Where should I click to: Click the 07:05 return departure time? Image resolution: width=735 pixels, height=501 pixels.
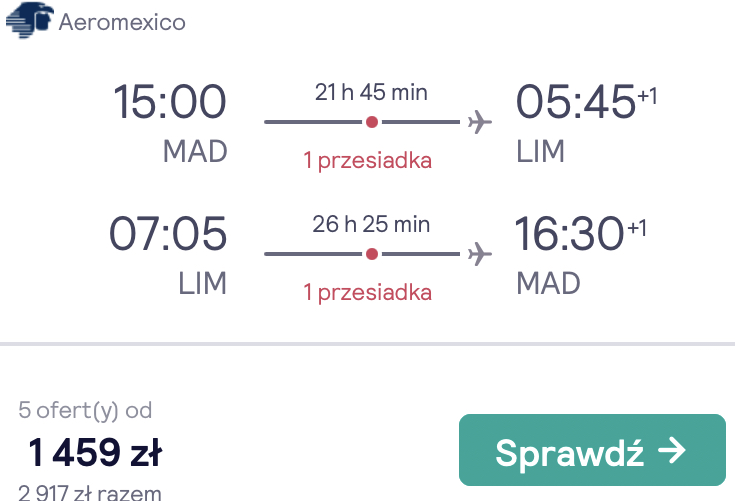[x=168, y=233]
